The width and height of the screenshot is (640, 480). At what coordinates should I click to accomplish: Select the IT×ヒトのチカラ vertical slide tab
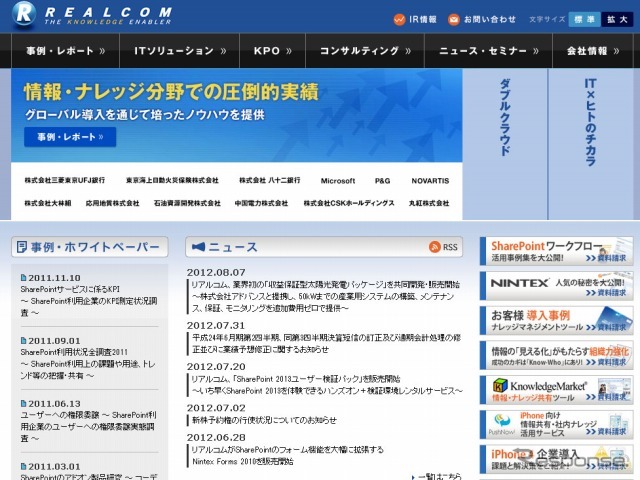(590, 144)
